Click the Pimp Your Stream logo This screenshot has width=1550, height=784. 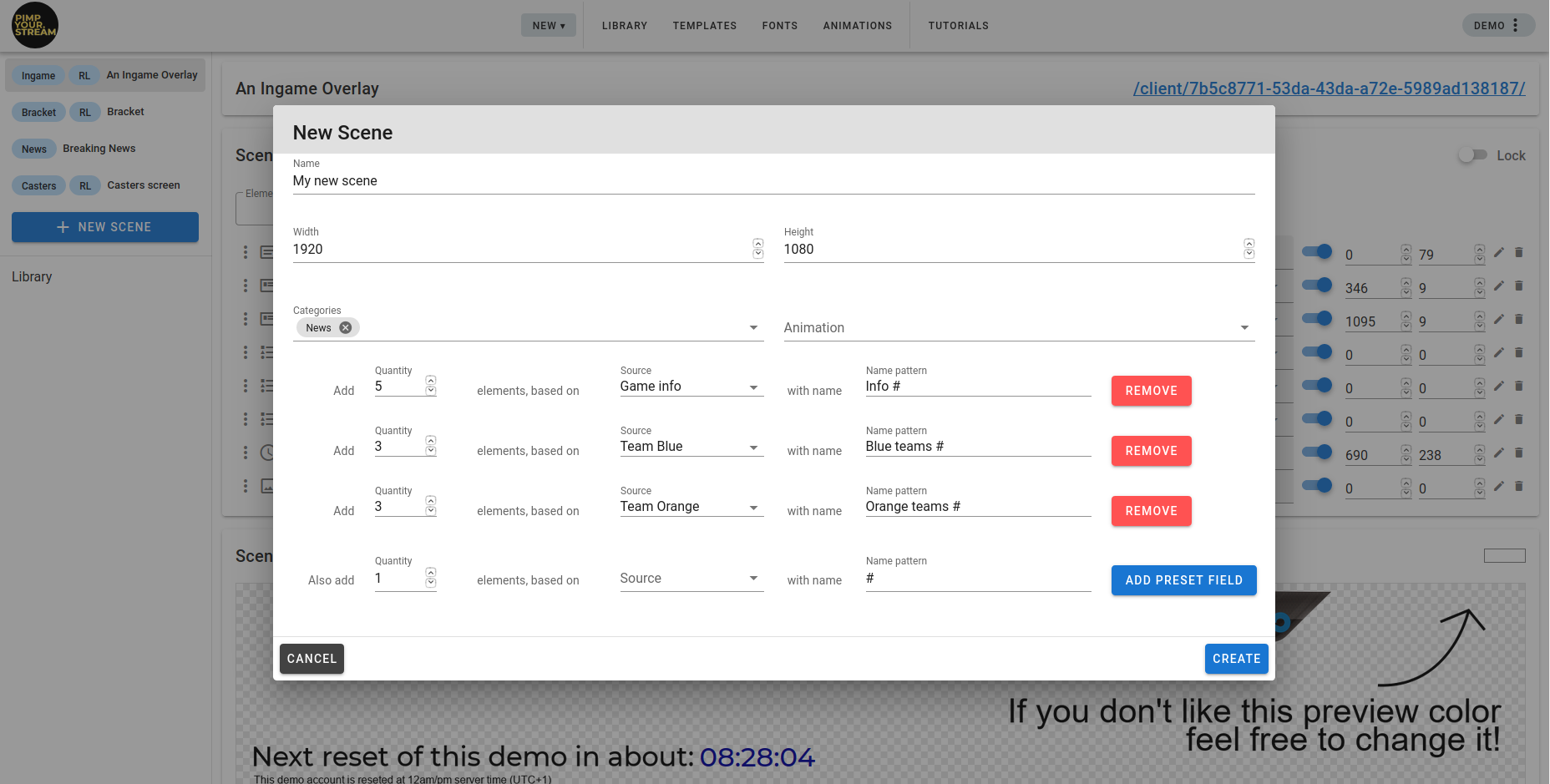35,25
